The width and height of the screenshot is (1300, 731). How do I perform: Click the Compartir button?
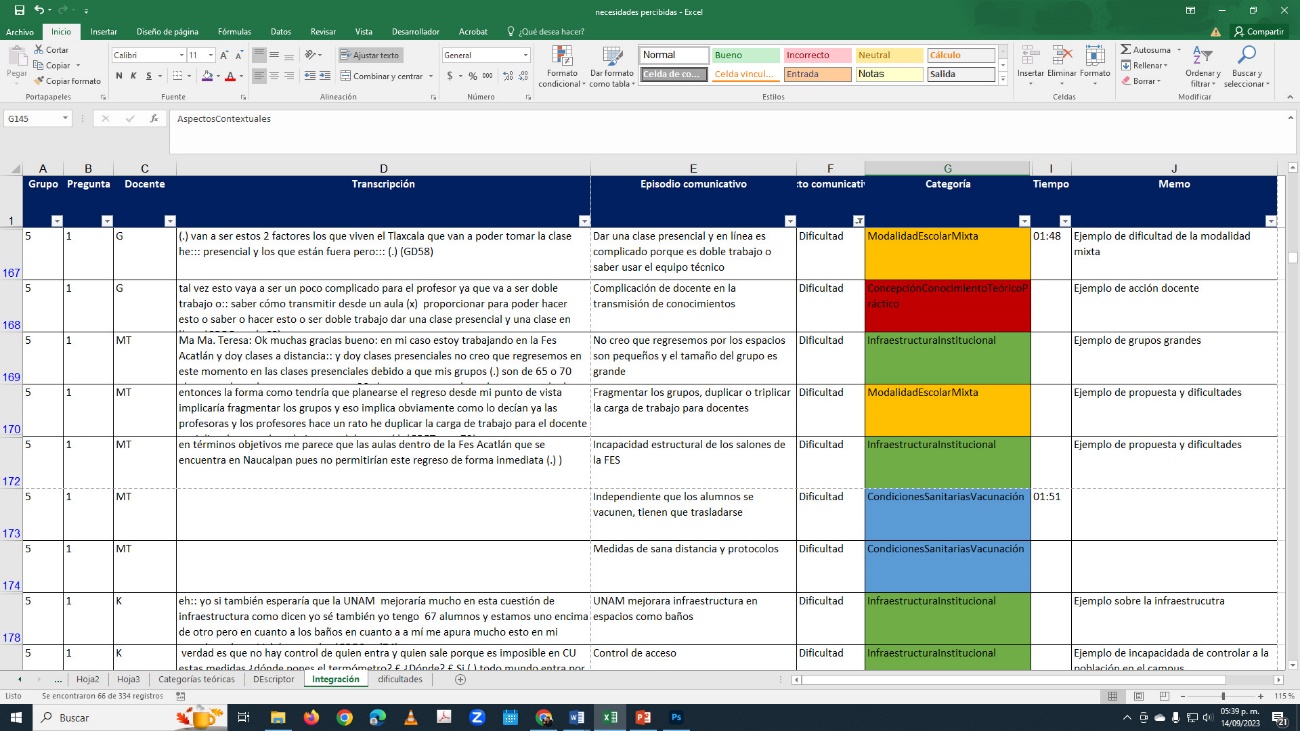(x=1259, y=32)
